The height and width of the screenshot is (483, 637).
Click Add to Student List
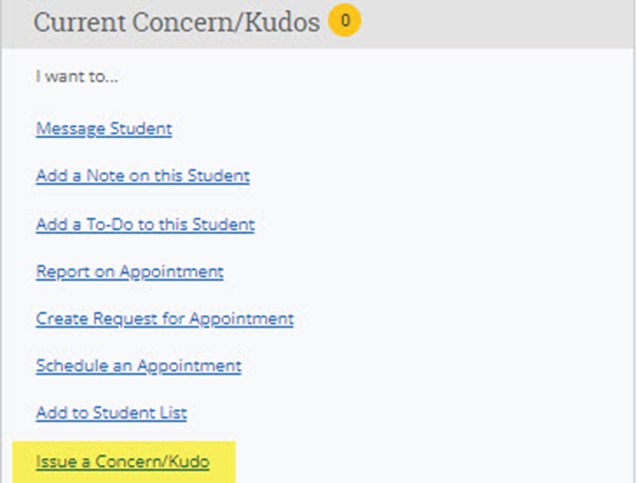tap(112, 413)
